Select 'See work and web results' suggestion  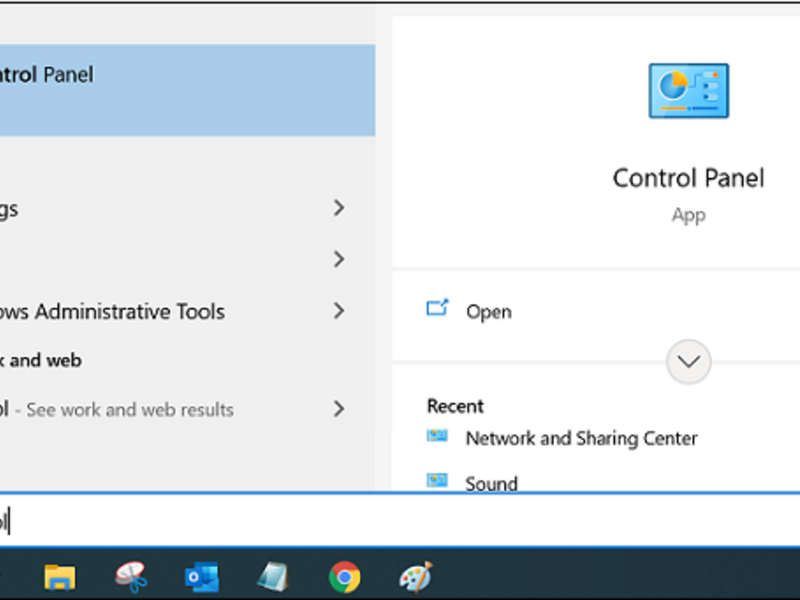coord(188,409)
